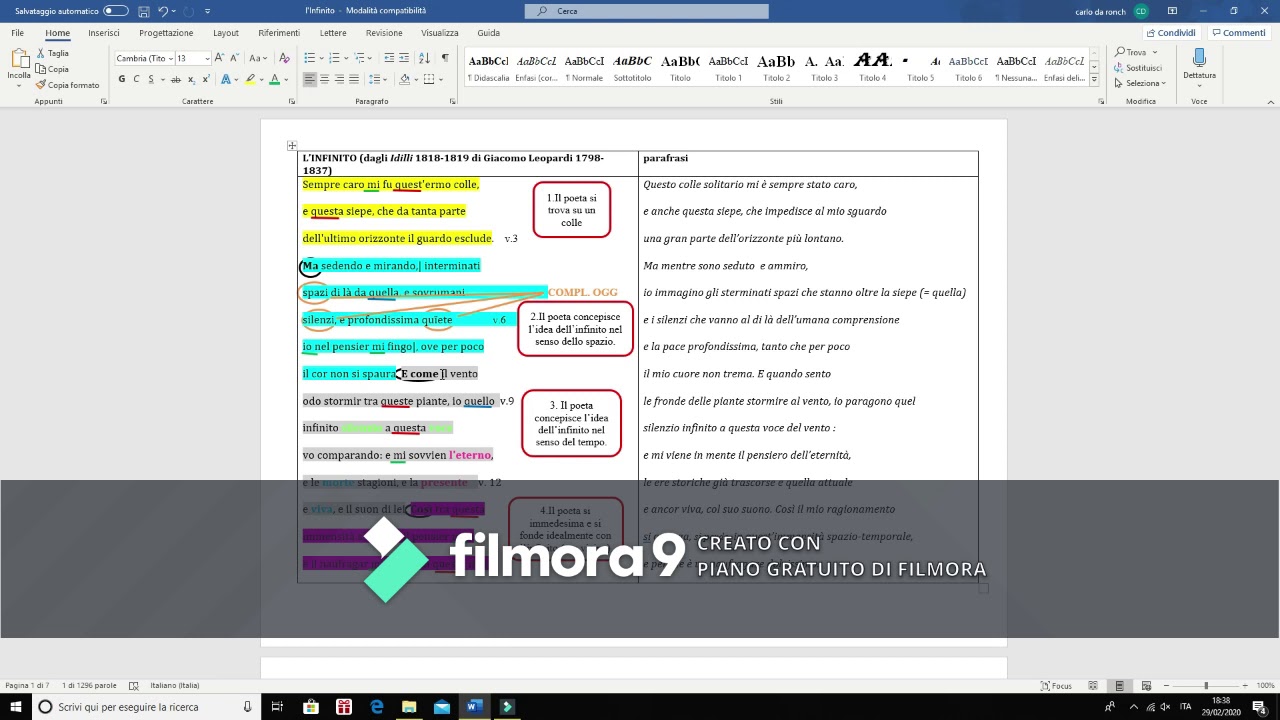Toggle superscript formatting
Image resolution: width=1280 pixels, height=720 pixels.
pos(206,79)
